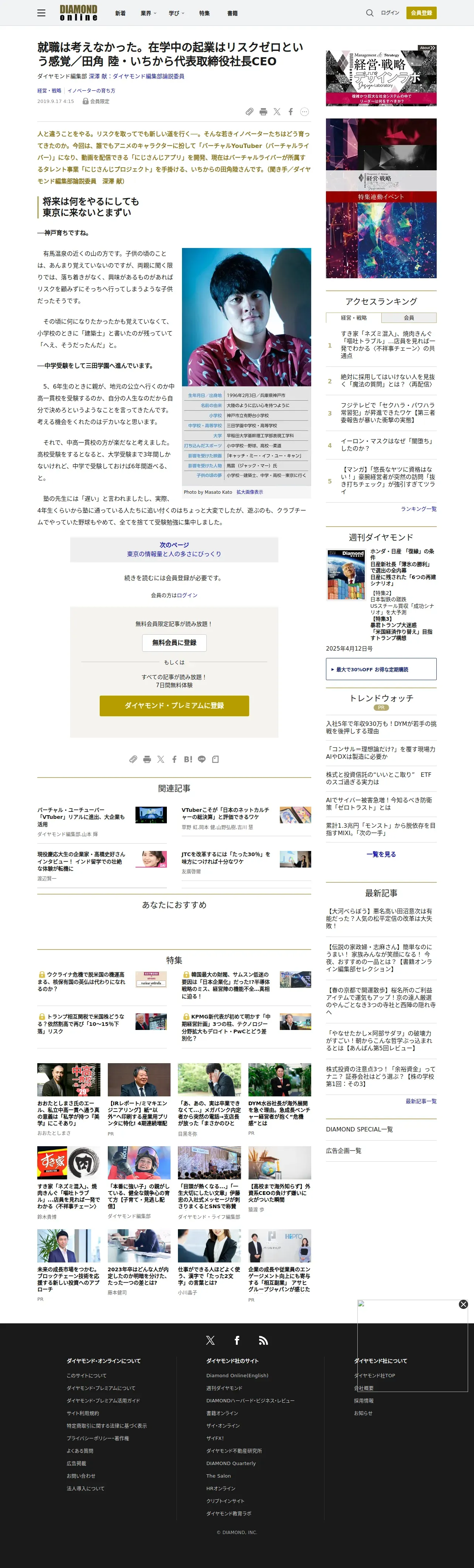Open the RSS feed icon in the footer

coord(263,1340)
